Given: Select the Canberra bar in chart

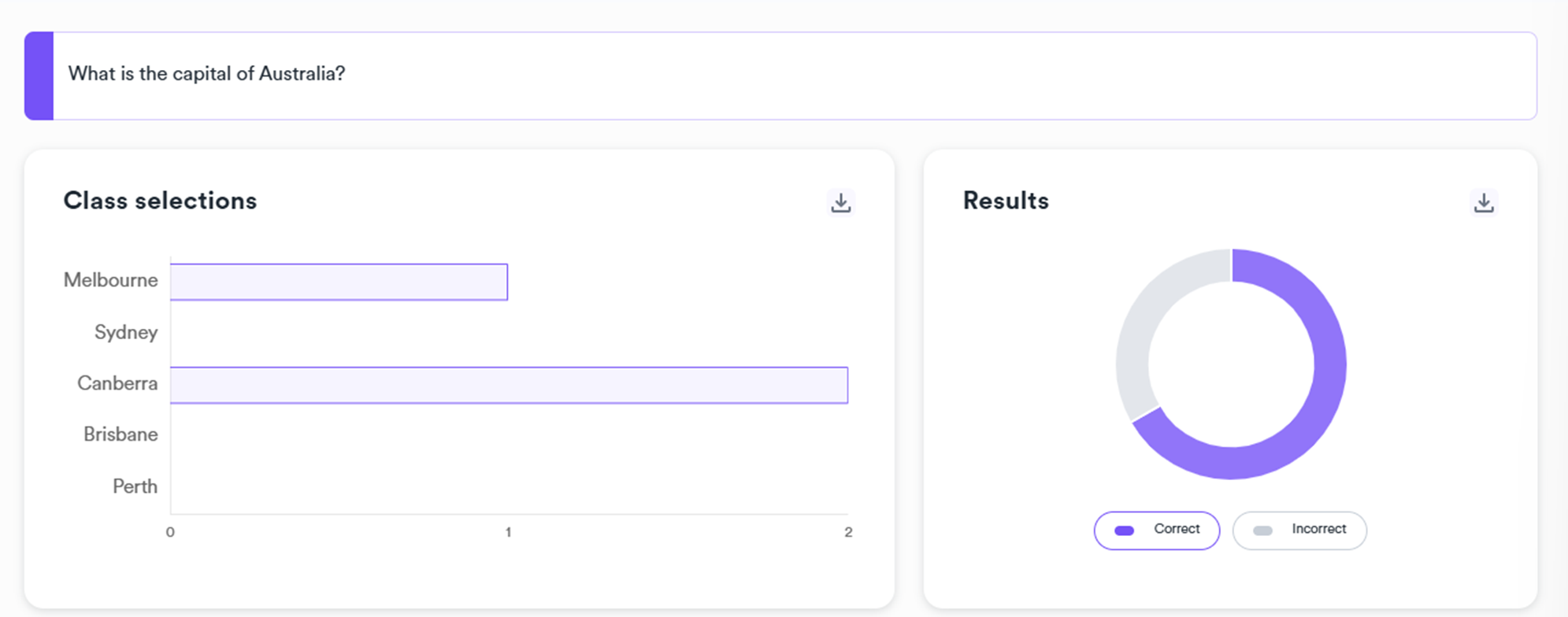Looking at the screenshot, I should [x=509, y=386].
